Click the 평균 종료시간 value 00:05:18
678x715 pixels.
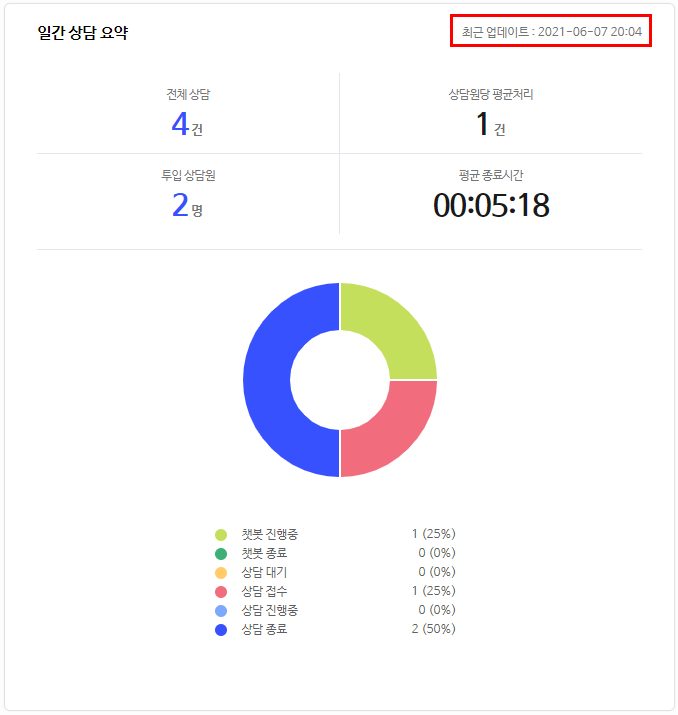click(490, 205)
